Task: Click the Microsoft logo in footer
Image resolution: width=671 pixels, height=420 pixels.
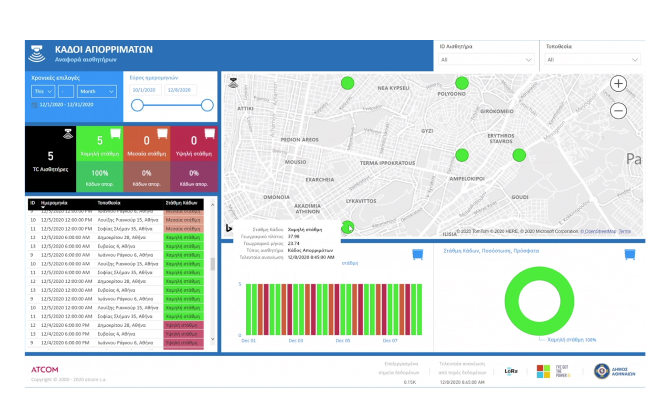Action: click(543, 371)
